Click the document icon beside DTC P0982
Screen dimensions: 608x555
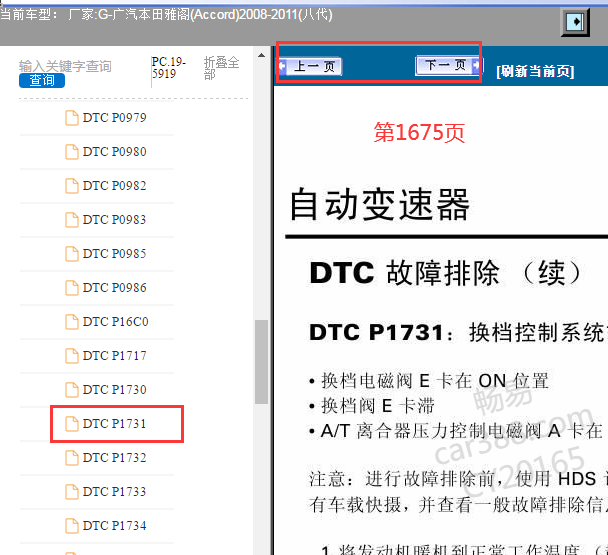pyautogui.click(x=72, y=186)
